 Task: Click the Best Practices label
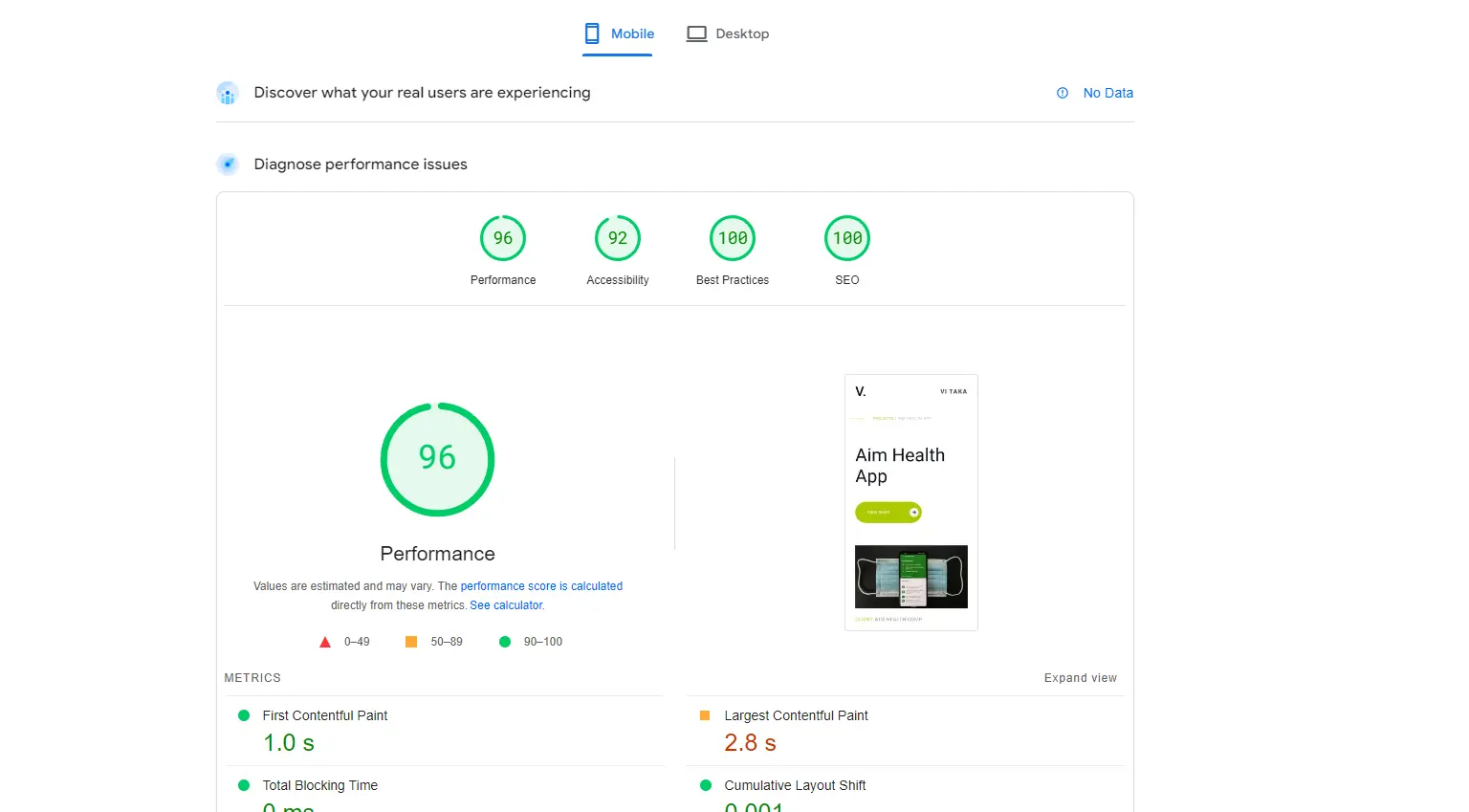[733, 280]
